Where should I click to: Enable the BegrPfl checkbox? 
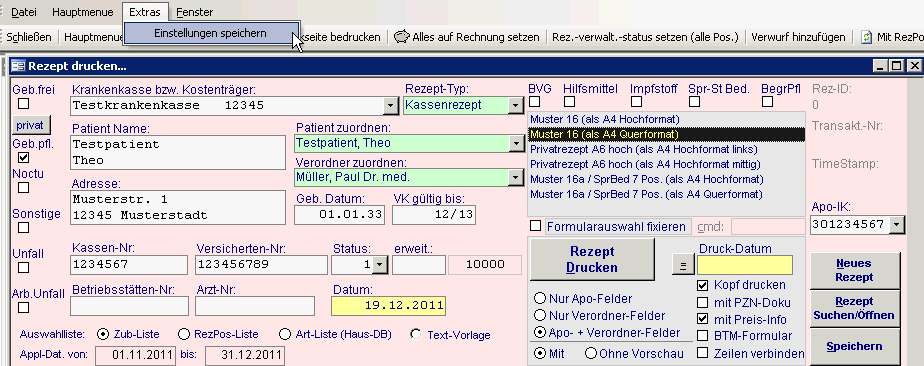[767, 101]
